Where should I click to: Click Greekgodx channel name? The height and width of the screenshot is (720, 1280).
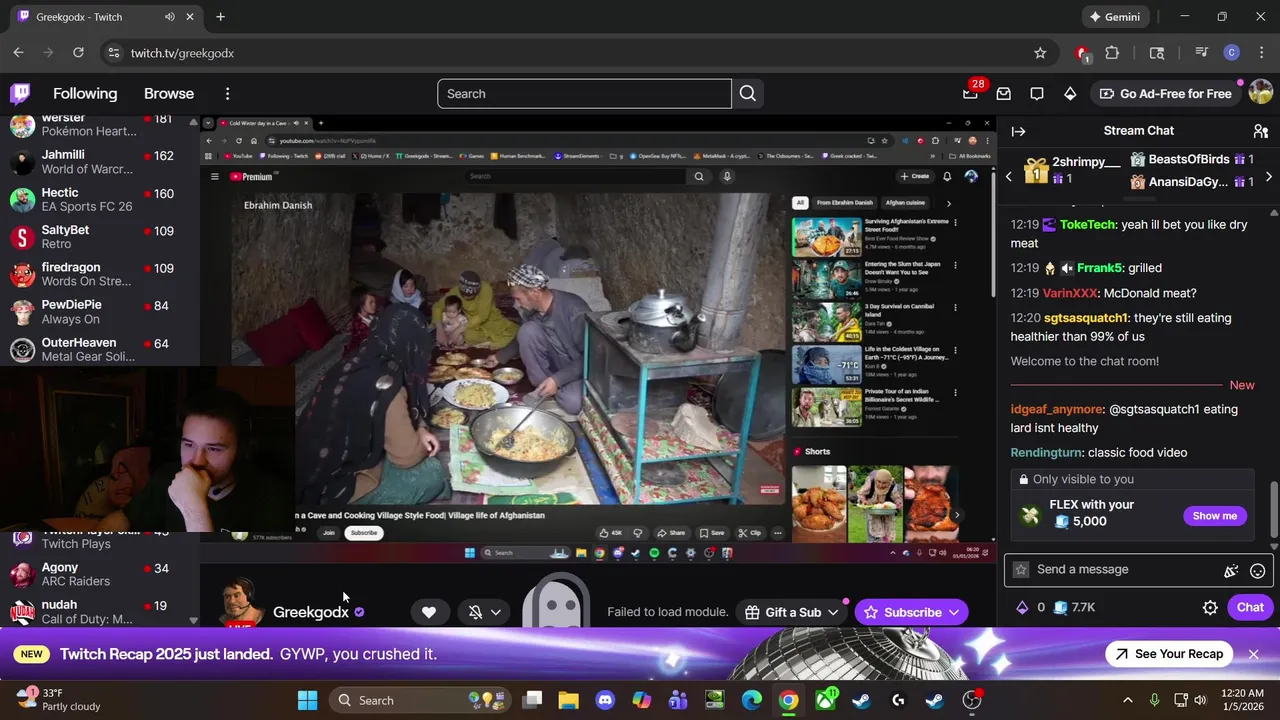(x=311, y=612)
